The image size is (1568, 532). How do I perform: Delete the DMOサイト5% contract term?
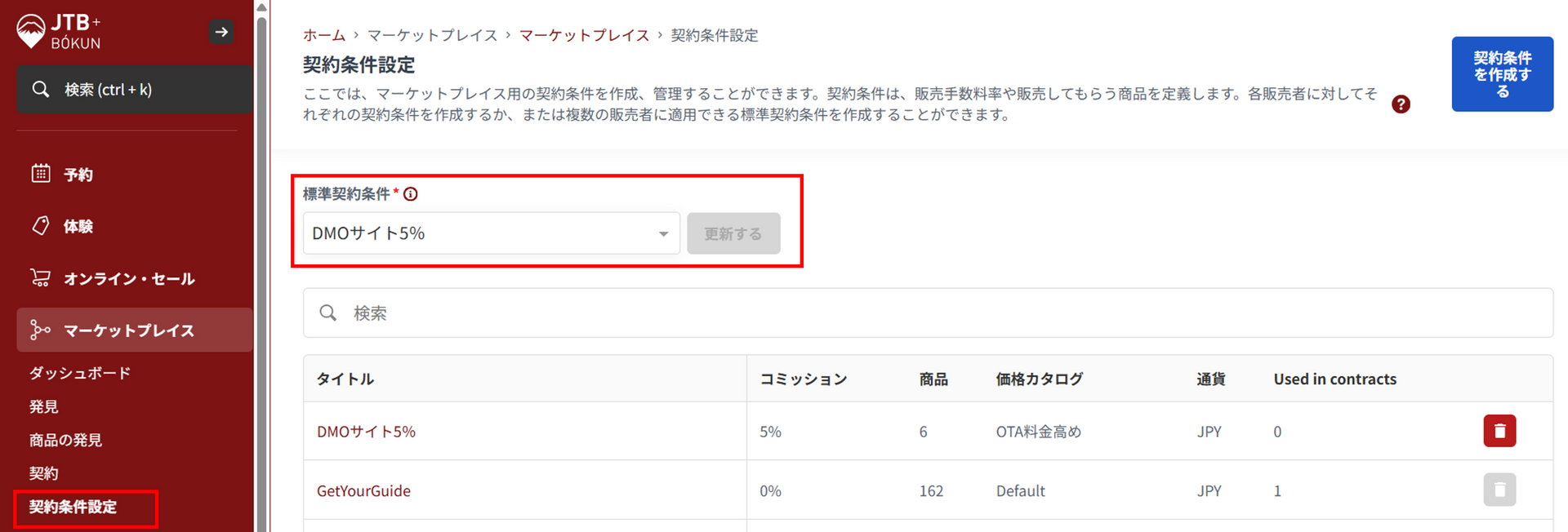1499,431
